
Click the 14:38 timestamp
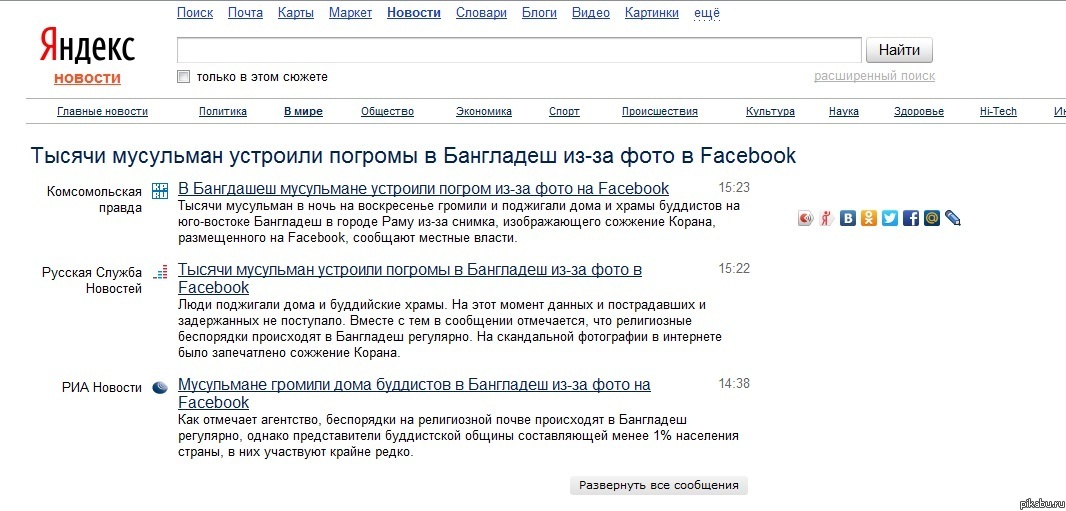[734, 383]
